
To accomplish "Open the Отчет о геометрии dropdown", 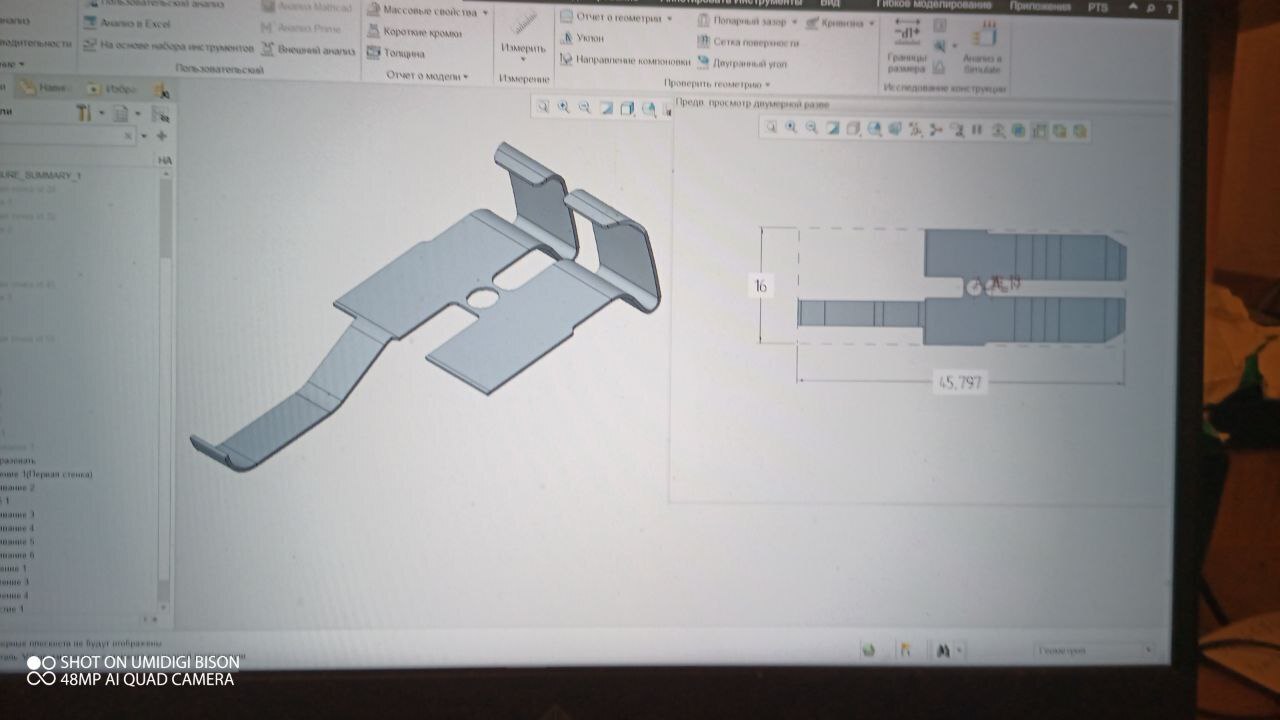I will point(669,18).
